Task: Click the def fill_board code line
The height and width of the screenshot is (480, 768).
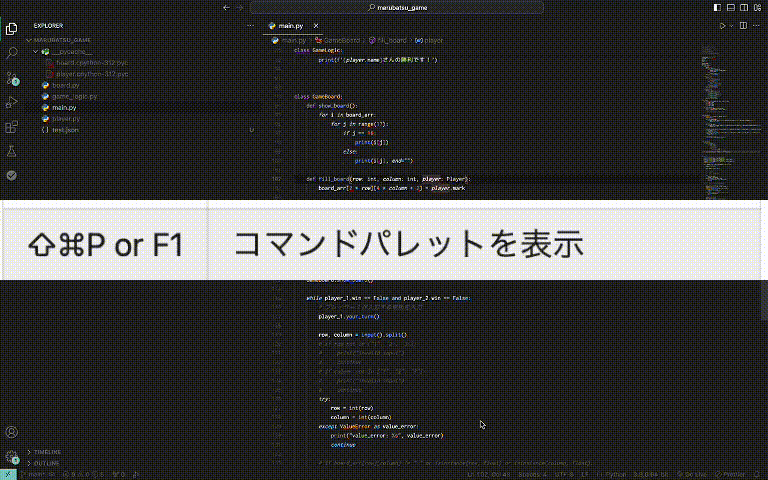Action: pos(388,179)
